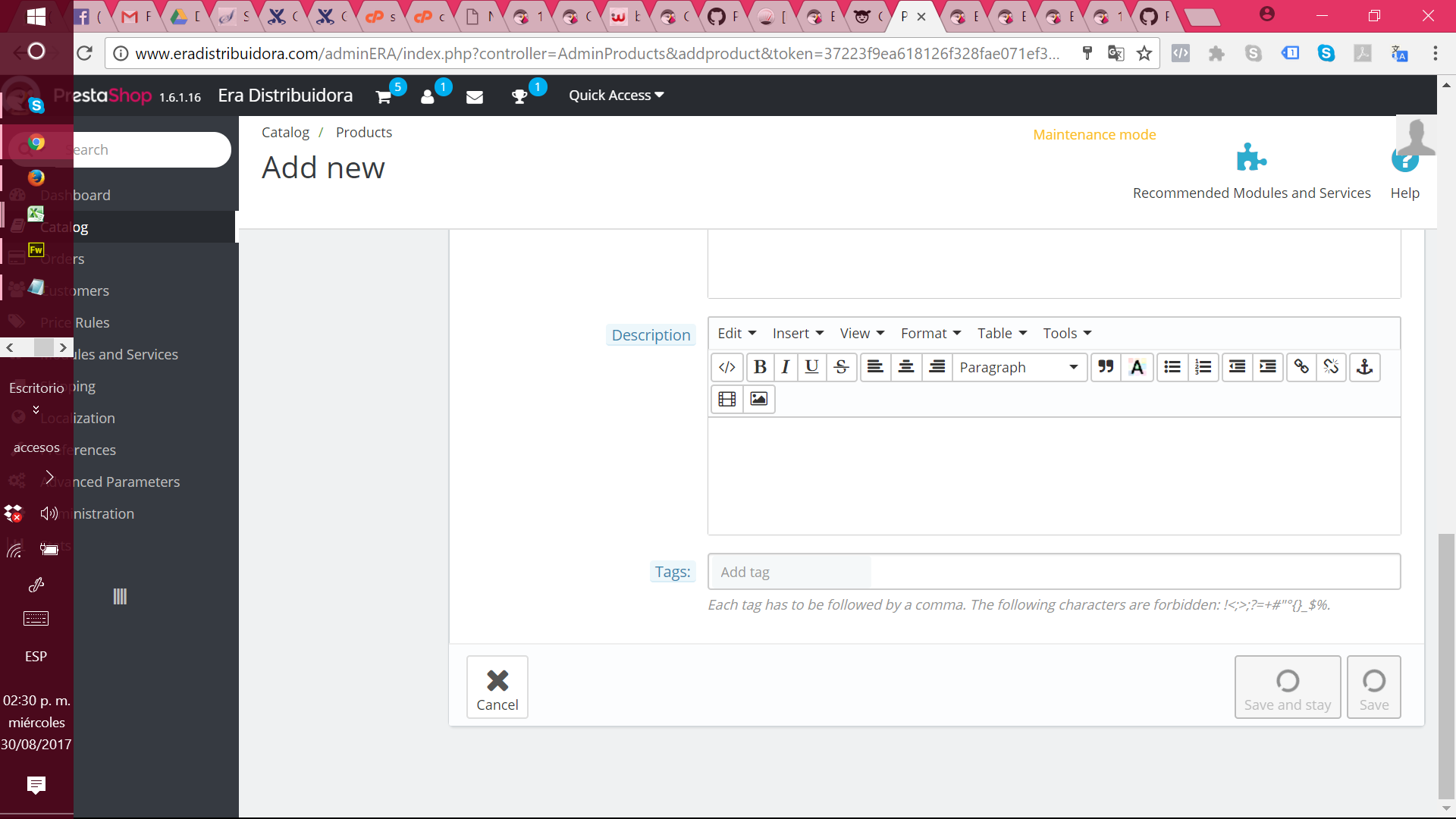Open the shopping cart notifications icon
This screenshot has width=1456, height=819.
384,96
